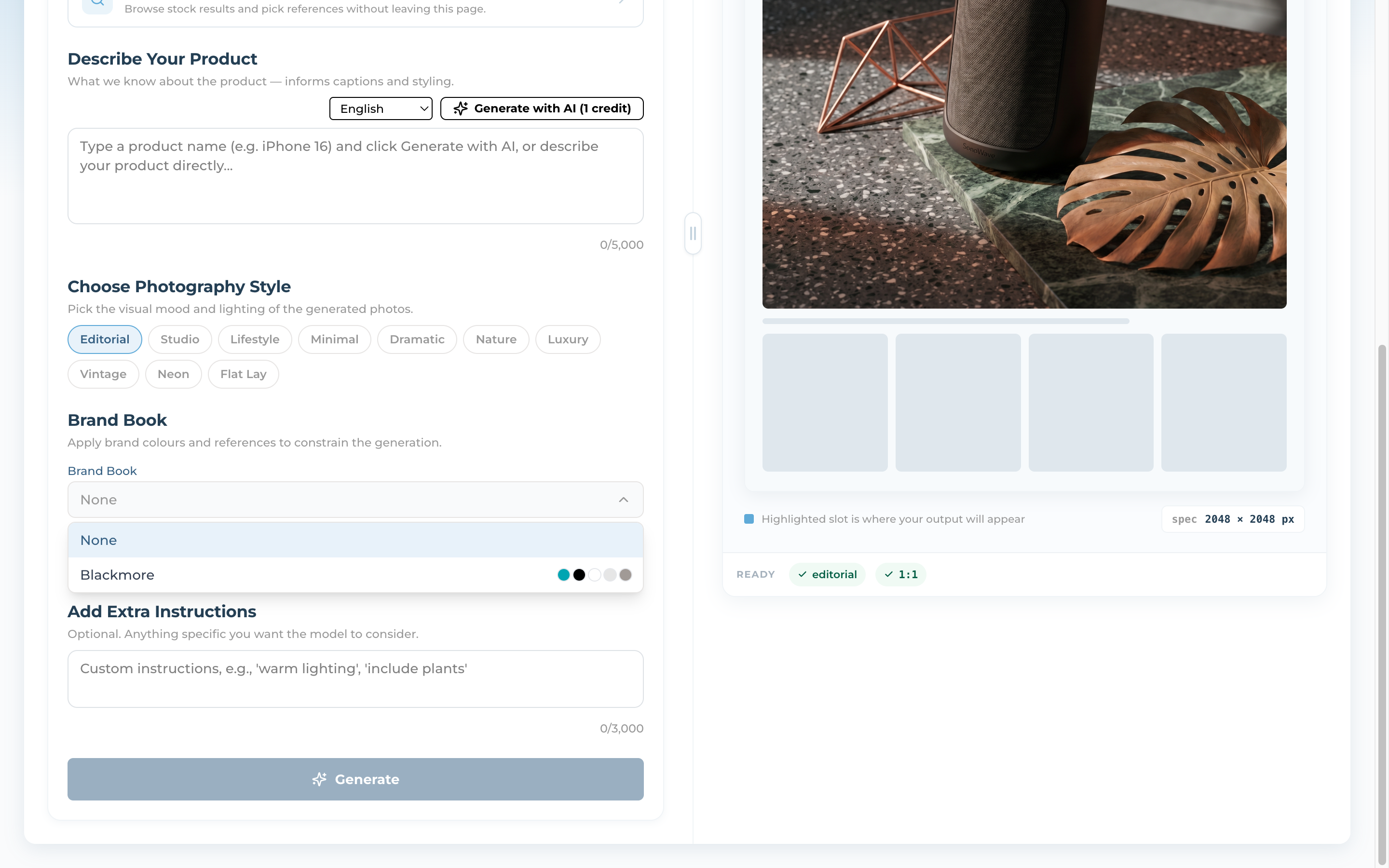Pick the Minimal style chip

coord(335,339)
